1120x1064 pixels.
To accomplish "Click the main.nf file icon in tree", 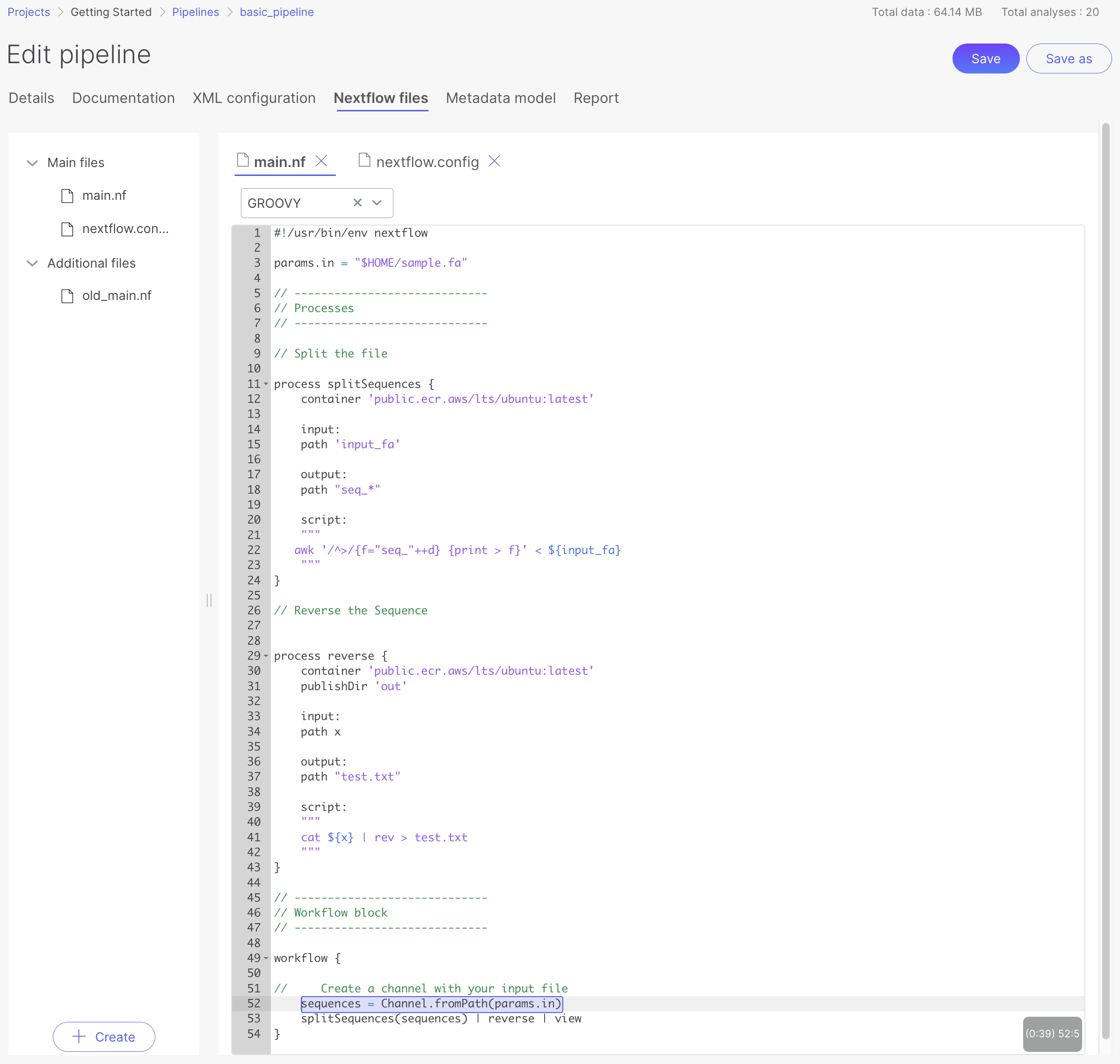I will [67, 196].
